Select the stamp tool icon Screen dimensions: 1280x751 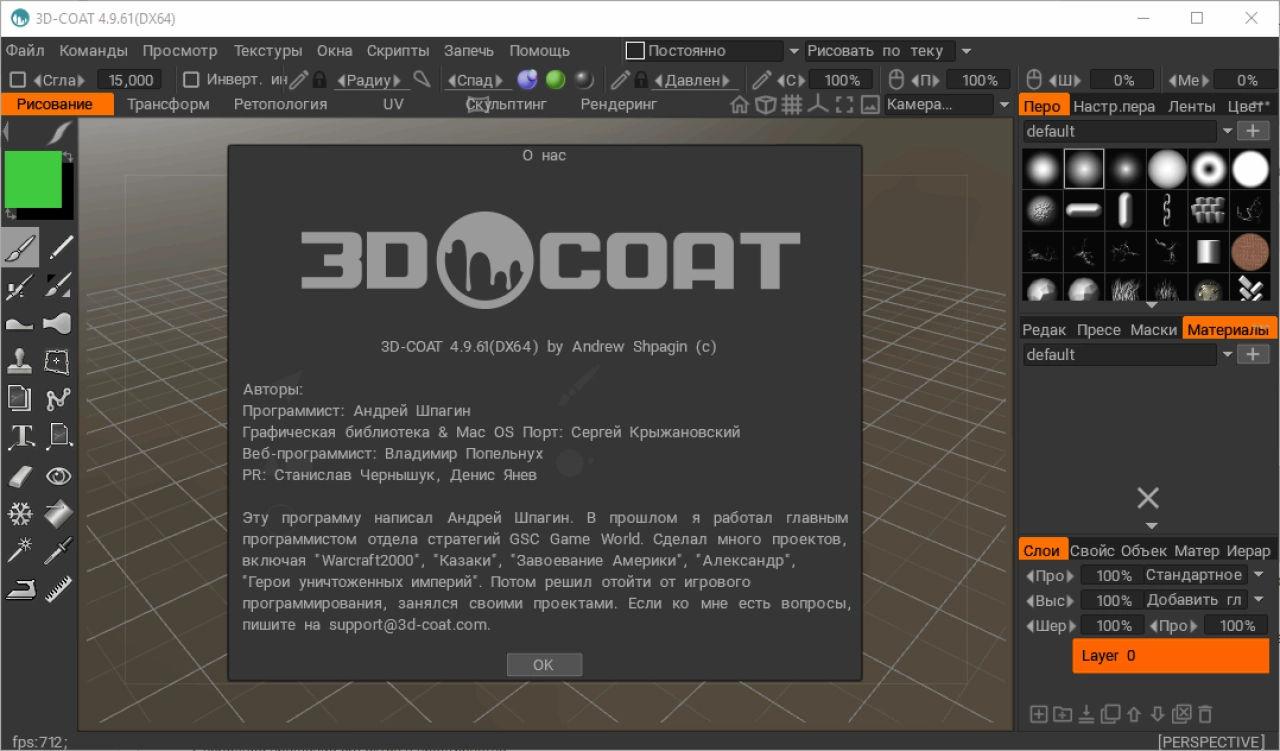tap(20, 361)
